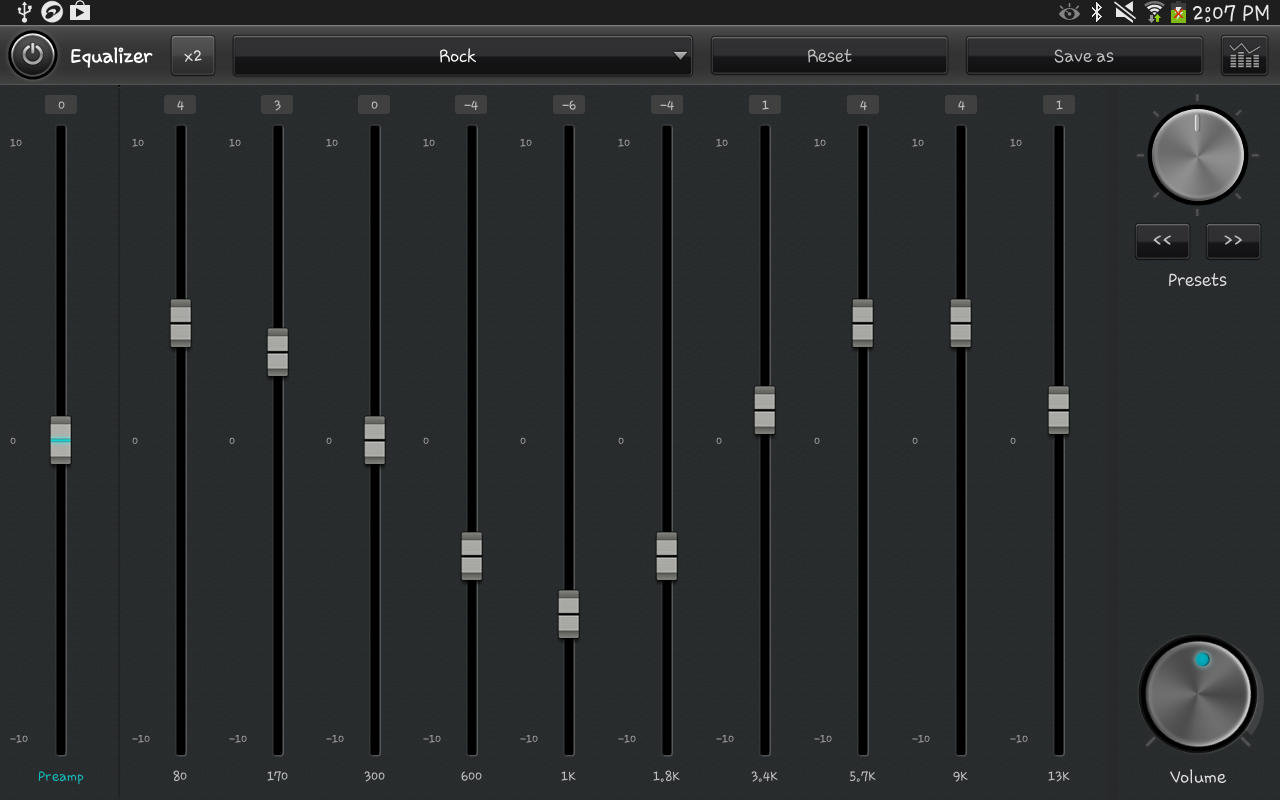The height and width of the screenshot is (800, 1280).
Task: Open the spectrum graph panel icon
Action: (1246, 55)
